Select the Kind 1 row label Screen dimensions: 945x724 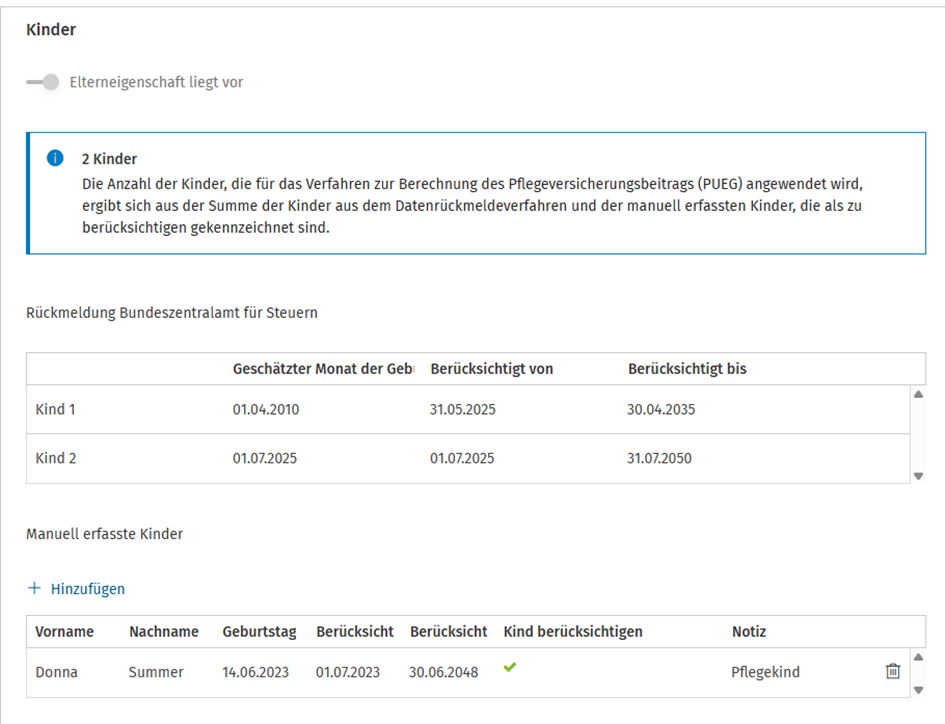point(55,409)
